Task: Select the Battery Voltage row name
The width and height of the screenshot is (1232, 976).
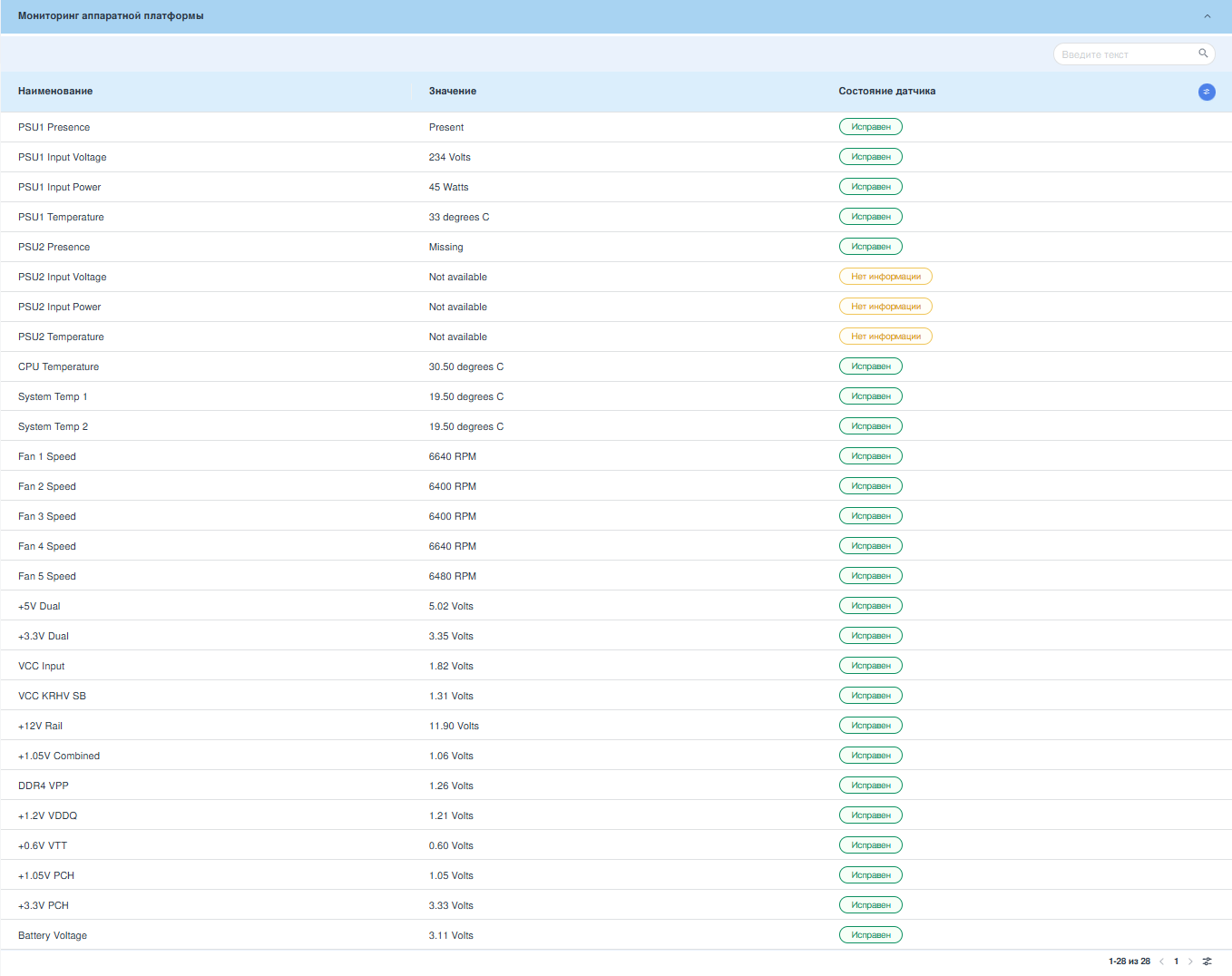Action: click(x=53, y=936)
